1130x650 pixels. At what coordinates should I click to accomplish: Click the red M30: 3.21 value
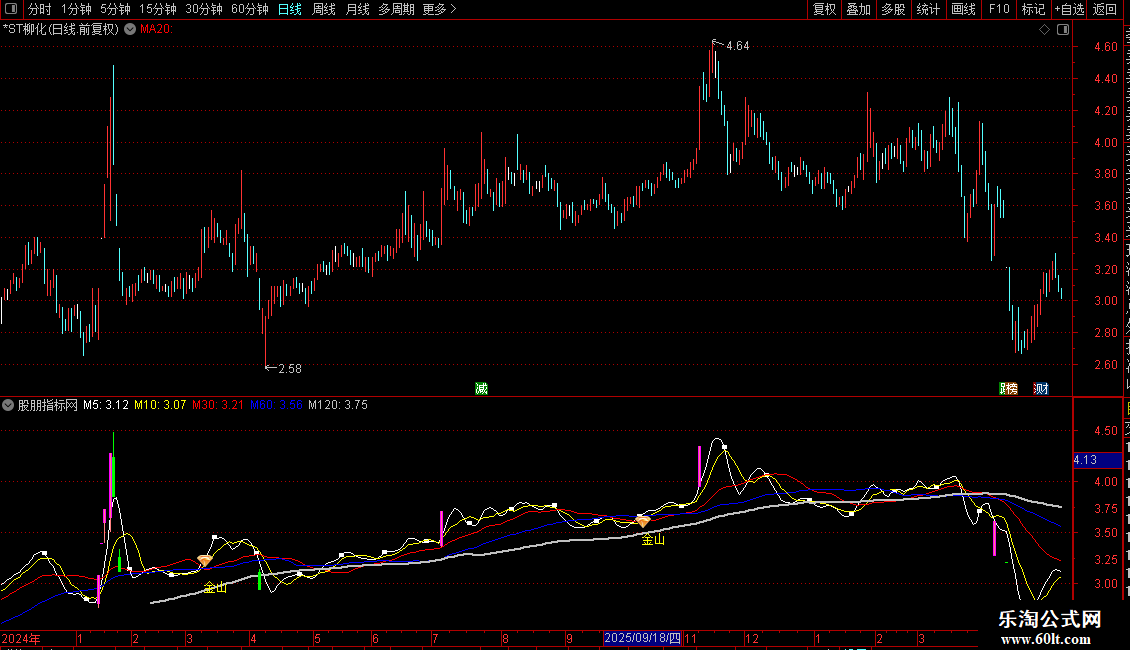(x=218, y=405)
